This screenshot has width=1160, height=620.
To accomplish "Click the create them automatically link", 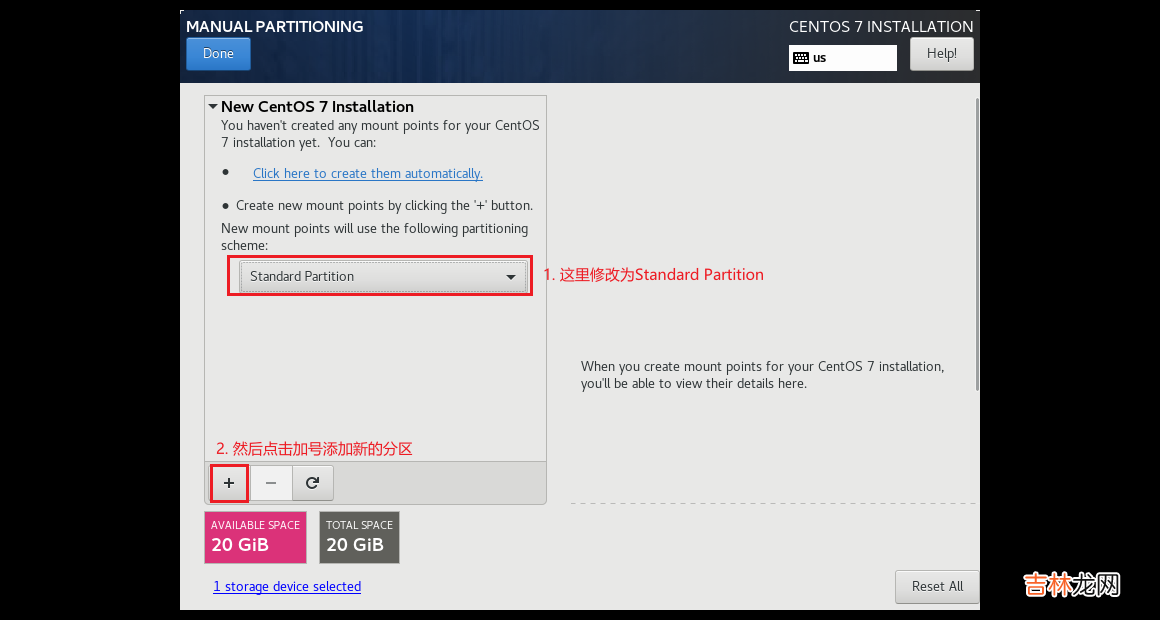I will pyautogui.click(x=367, y=173).
